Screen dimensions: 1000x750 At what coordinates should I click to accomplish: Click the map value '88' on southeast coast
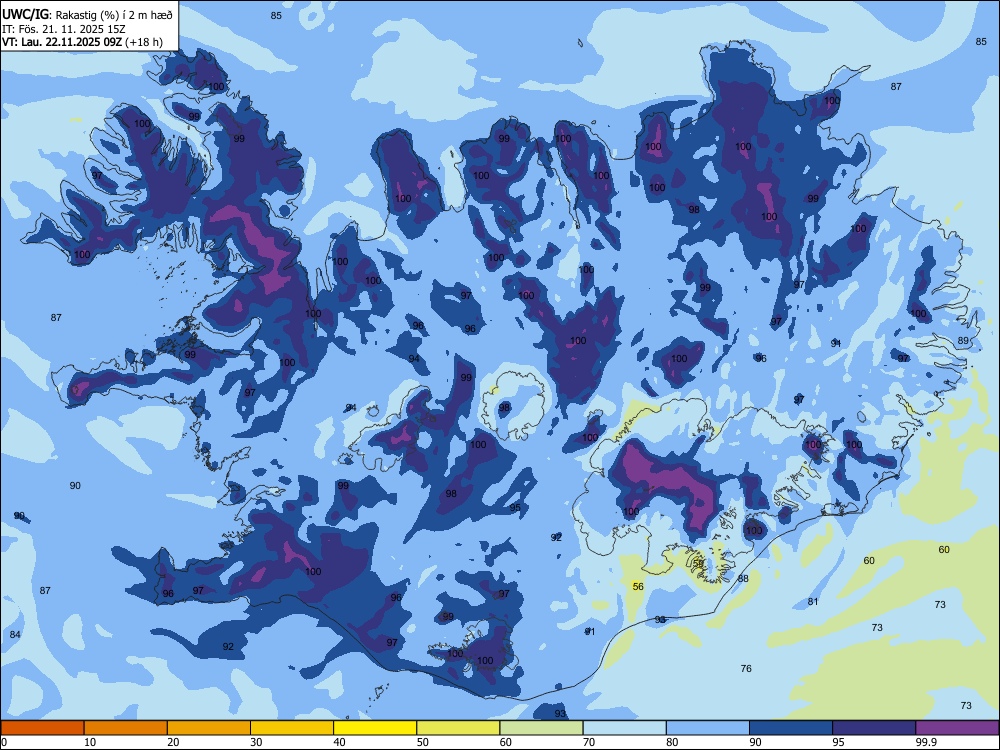pyautogui.click(x=743, y=578)
